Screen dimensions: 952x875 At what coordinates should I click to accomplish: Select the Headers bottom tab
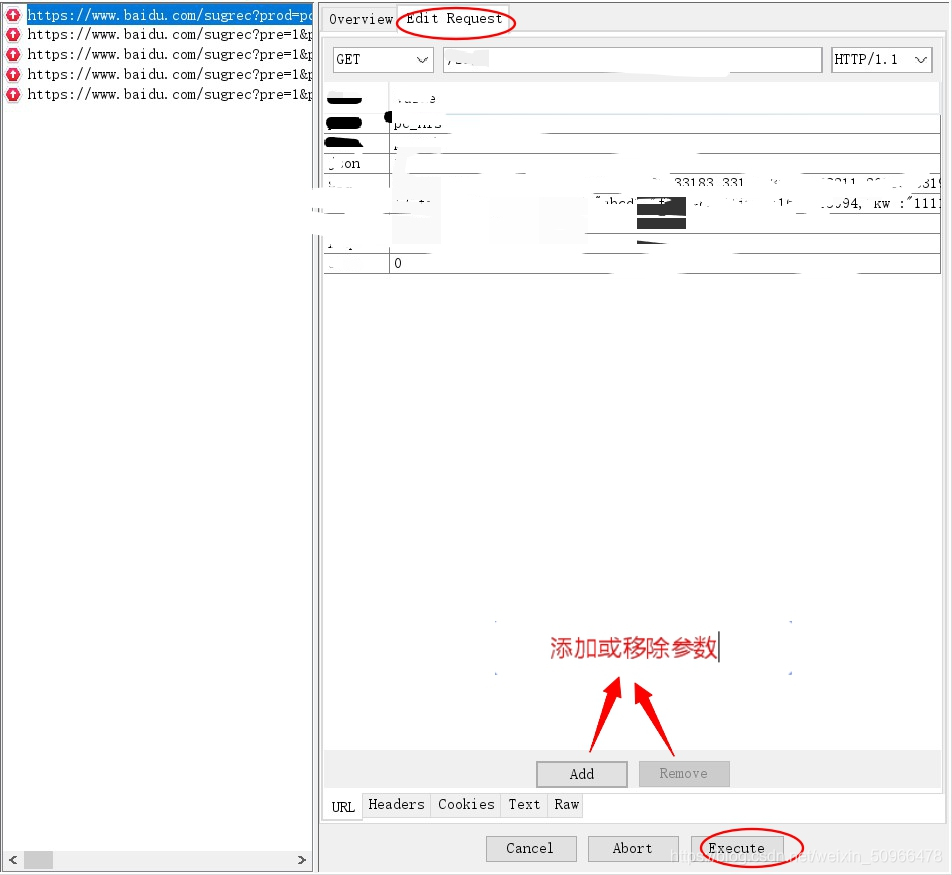point(396,805)
